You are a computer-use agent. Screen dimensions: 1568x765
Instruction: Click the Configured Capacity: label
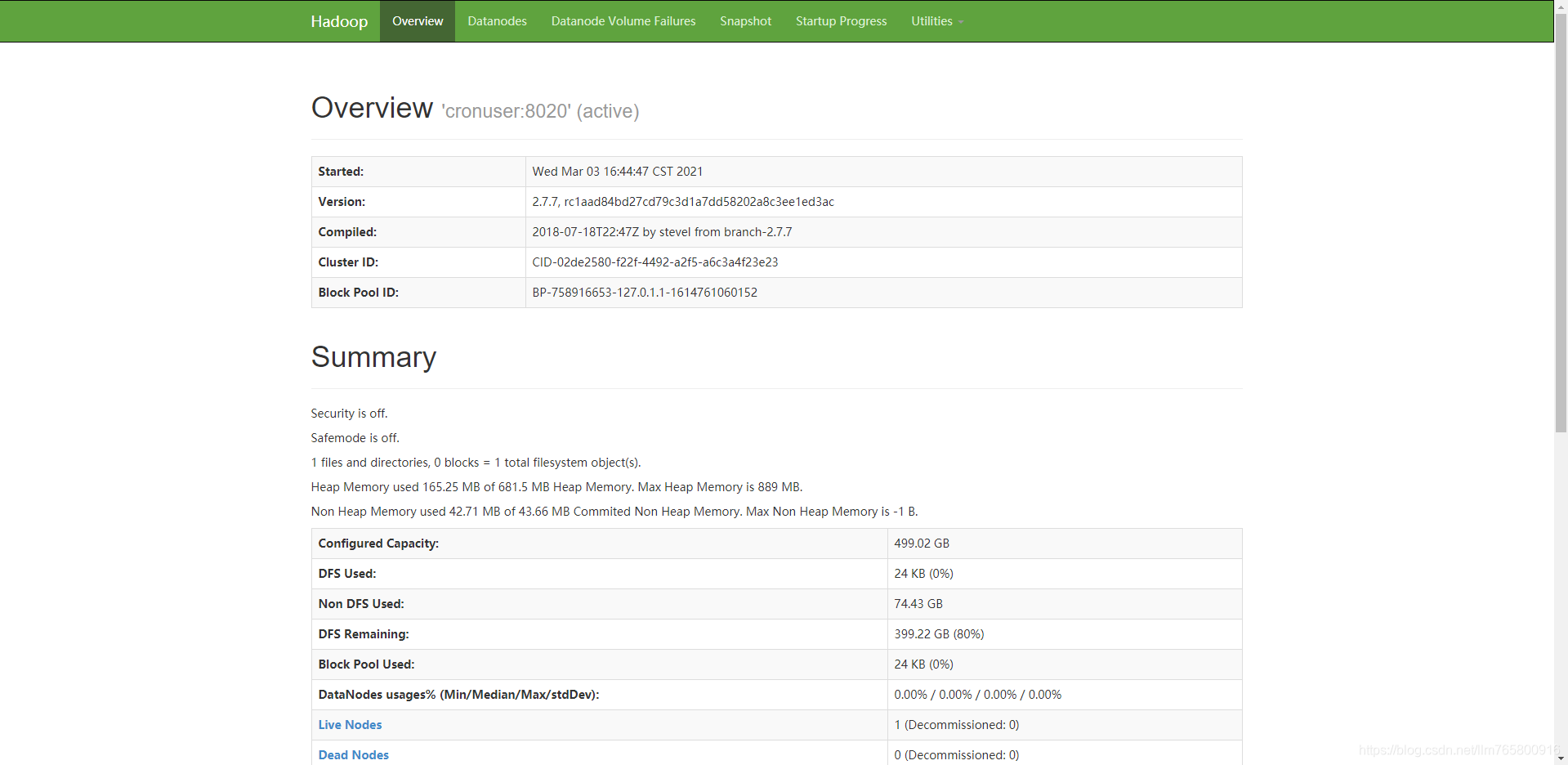378,544
